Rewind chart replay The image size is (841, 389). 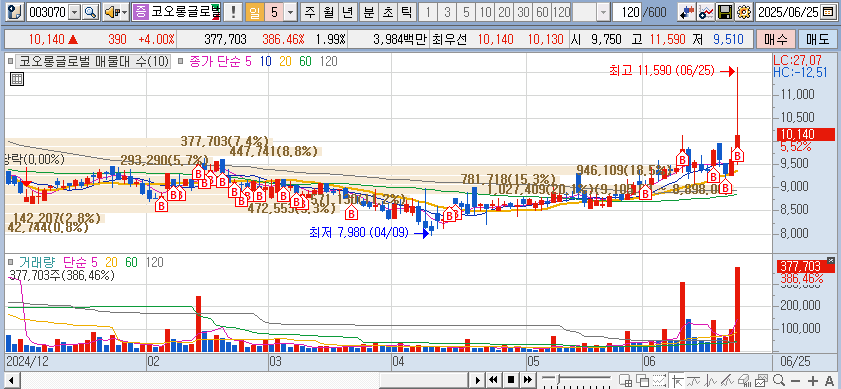pos(494,380)
